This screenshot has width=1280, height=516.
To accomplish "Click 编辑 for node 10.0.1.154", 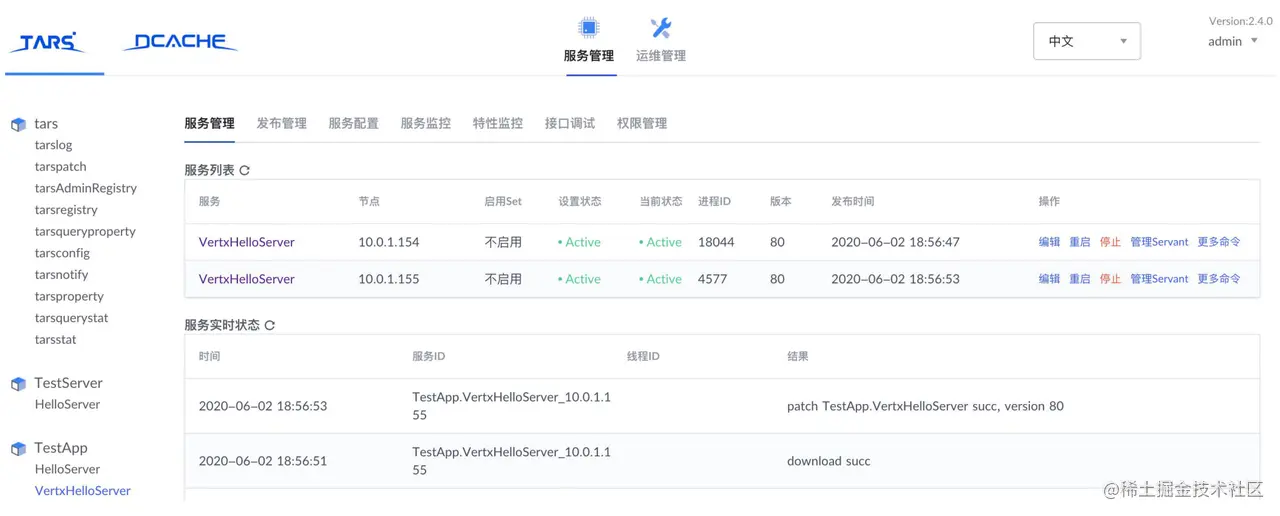I will click(1049, 242).
